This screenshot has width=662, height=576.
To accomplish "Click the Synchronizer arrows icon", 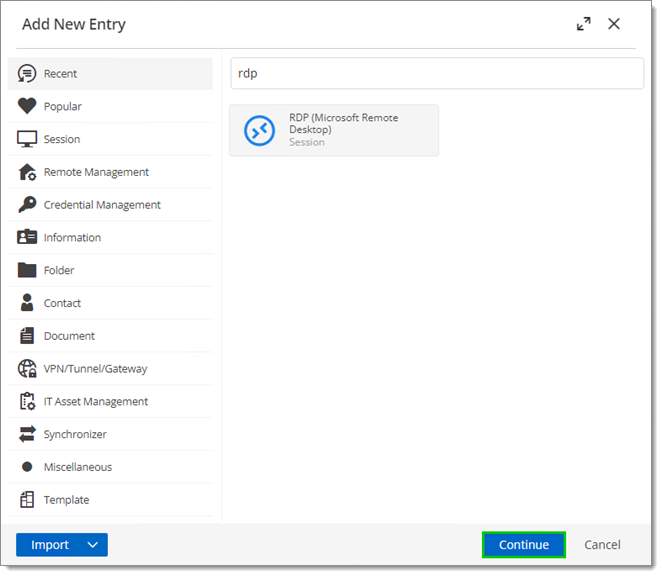I will 27,434.
